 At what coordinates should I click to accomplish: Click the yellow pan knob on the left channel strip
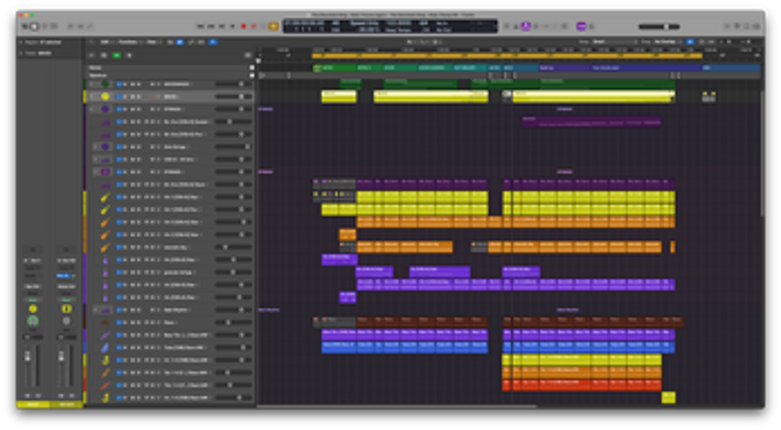coord(33,309)
